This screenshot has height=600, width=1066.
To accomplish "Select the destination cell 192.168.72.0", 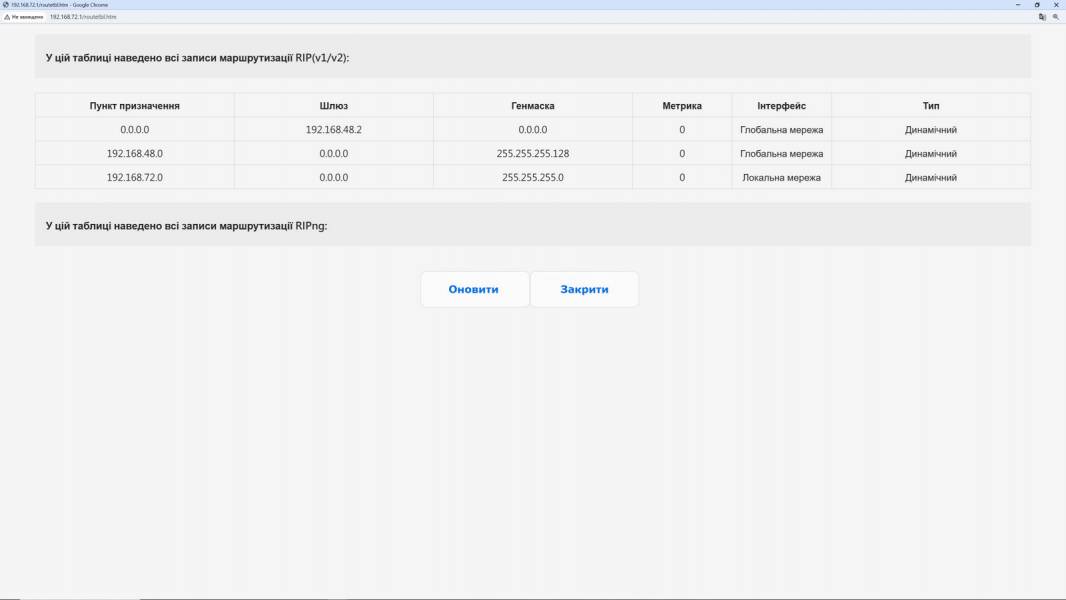I will pos(135,177).
